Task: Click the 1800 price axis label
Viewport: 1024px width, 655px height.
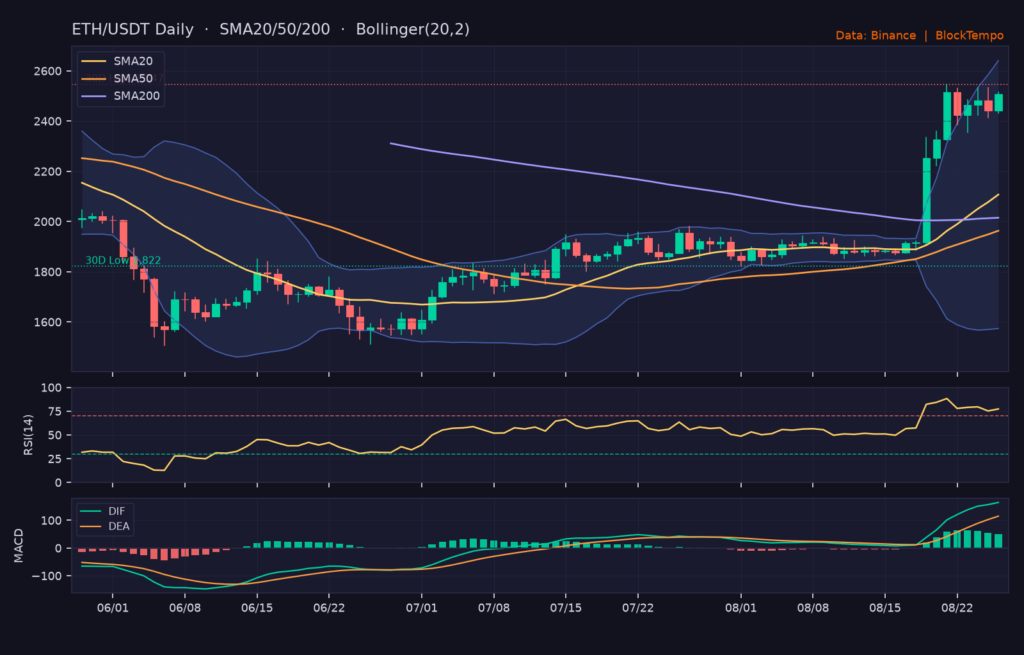Action: pos(48,272)
